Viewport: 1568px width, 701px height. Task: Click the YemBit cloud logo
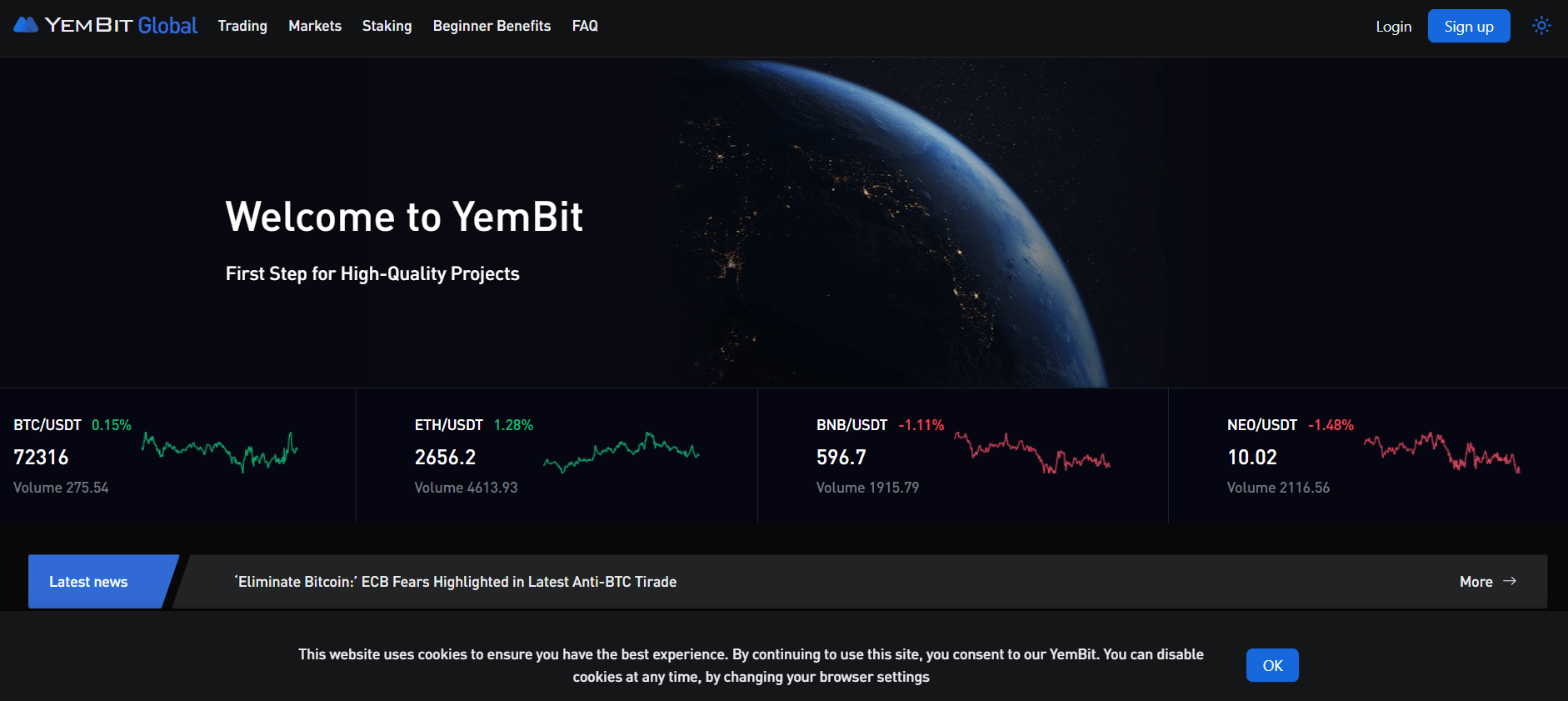[x=26, y=24]
